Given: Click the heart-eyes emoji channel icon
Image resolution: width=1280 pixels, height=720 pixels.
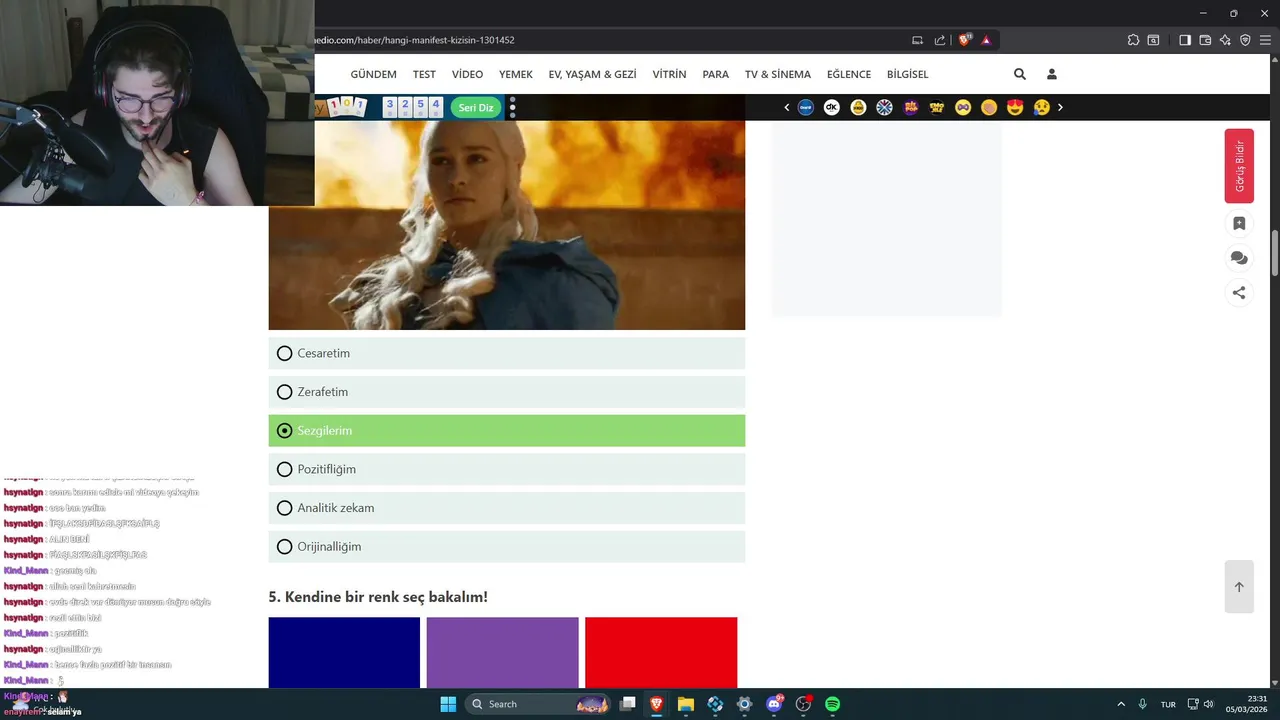Looking at the screenshot, I should (x=1015, y=107).
